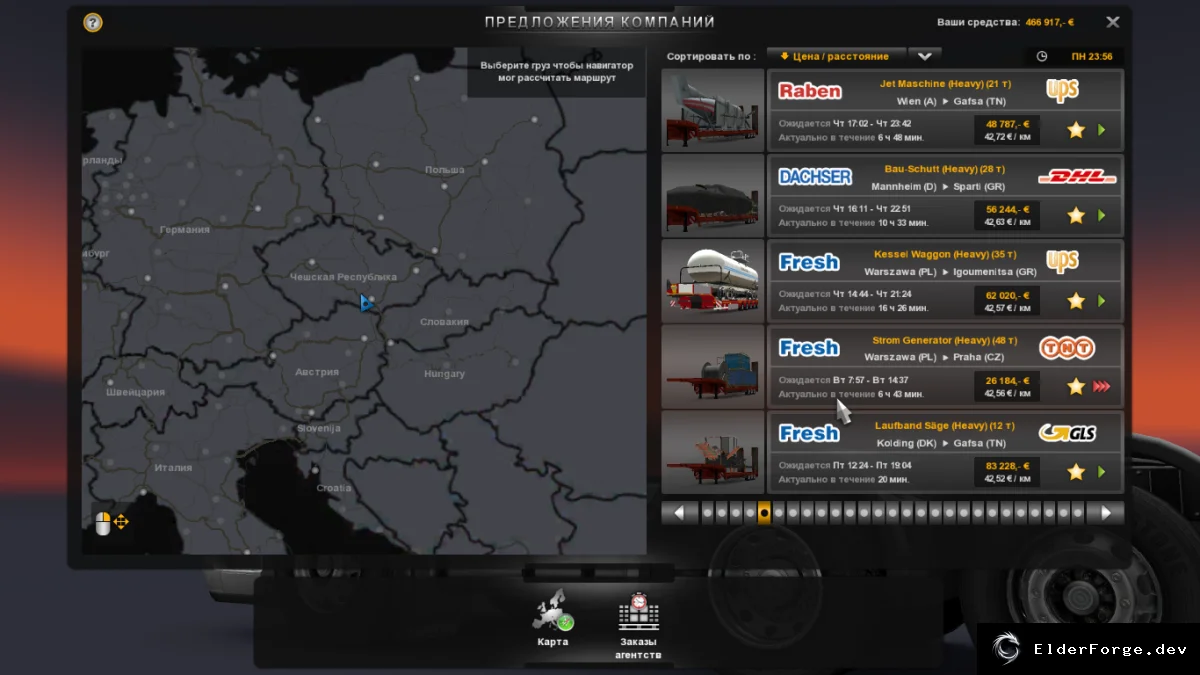Screen dimensions: 1200x675
Task: Click route Warszawa (PL) to Igoumenitsa (GR)
Action: [950, 272]
